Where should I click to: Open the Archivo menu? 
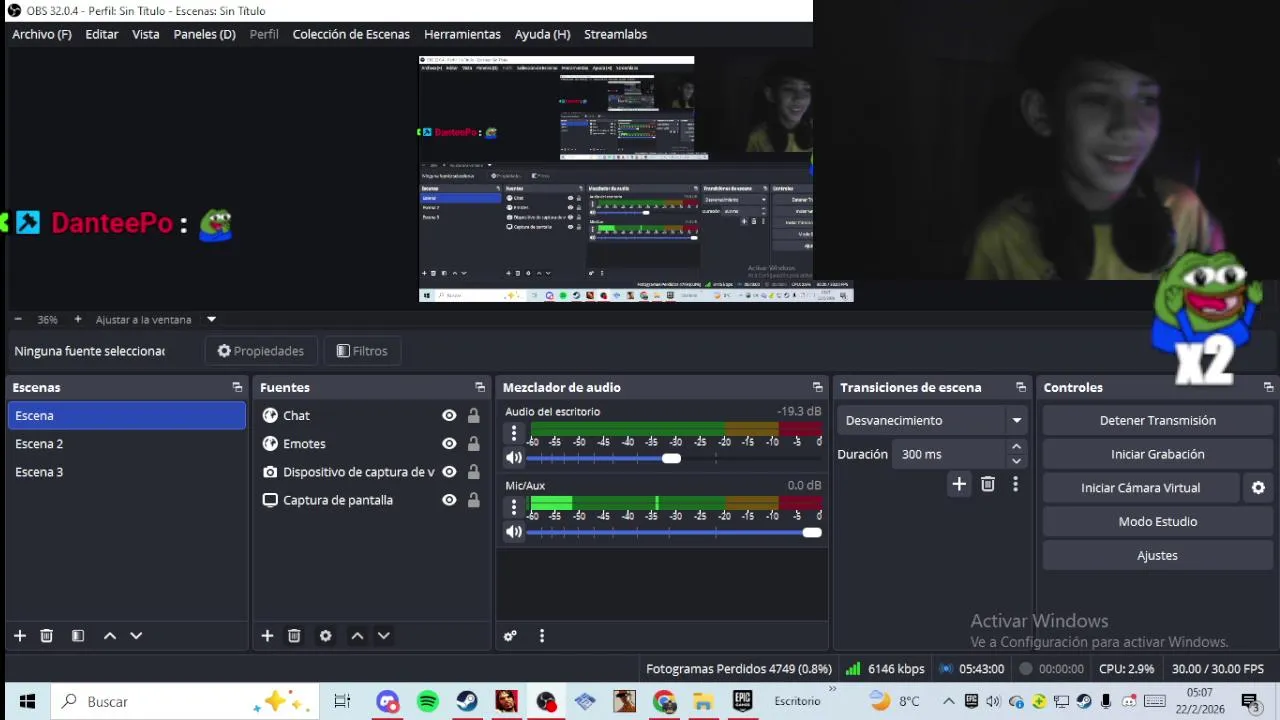click(x=42, y=34)
